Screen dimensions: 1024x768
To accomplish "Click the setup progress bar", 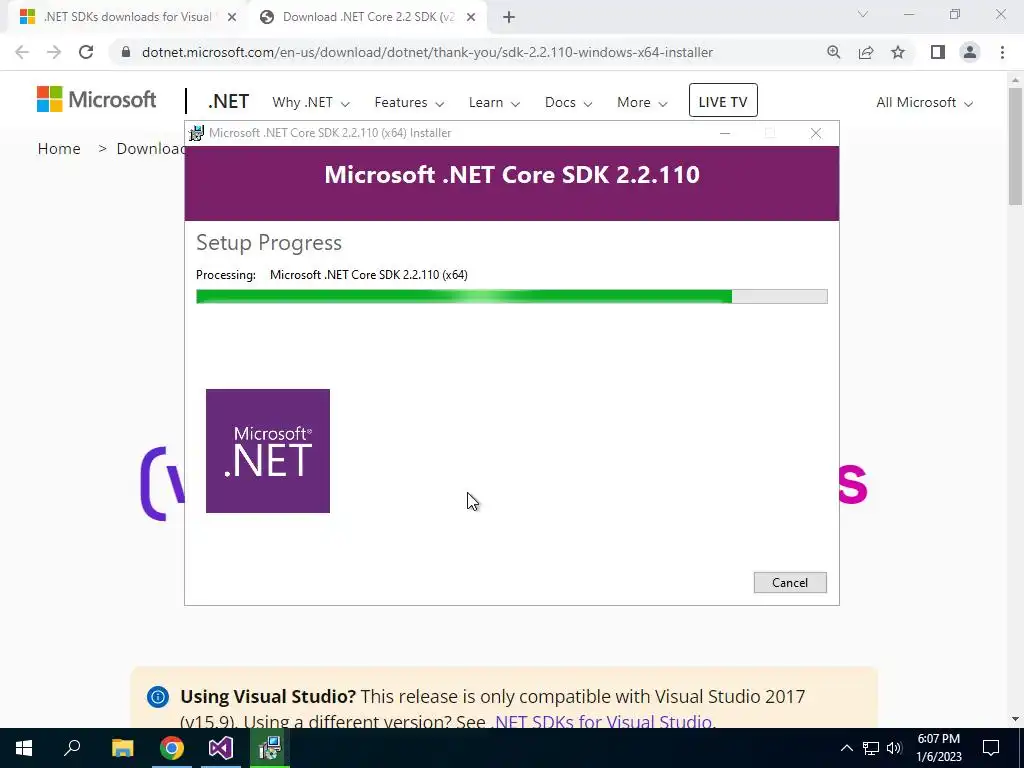I will pos(511,296).
